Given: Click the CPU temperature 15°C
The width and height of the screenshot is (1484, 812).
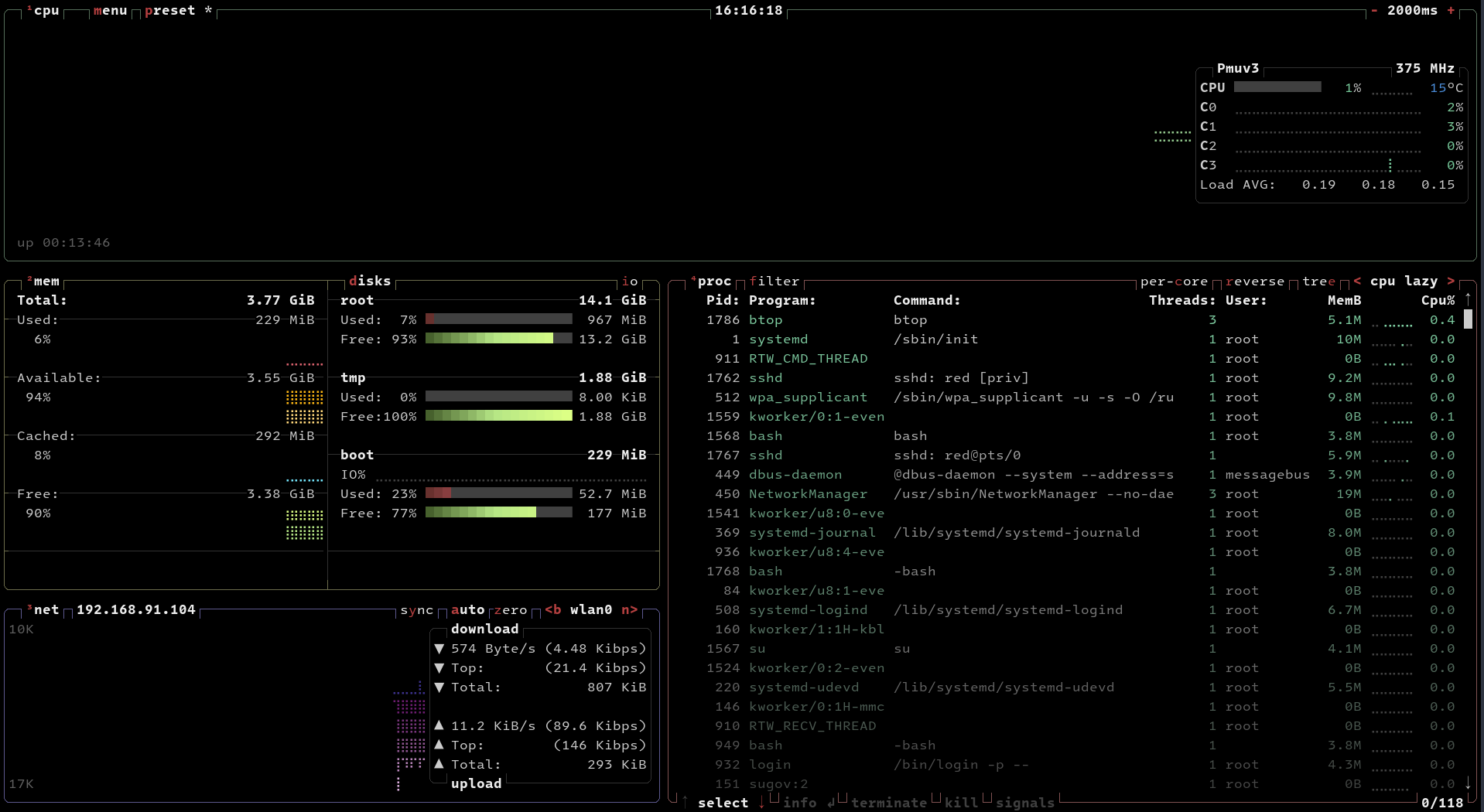Looking at the screenshot, I should (1446, 88).
